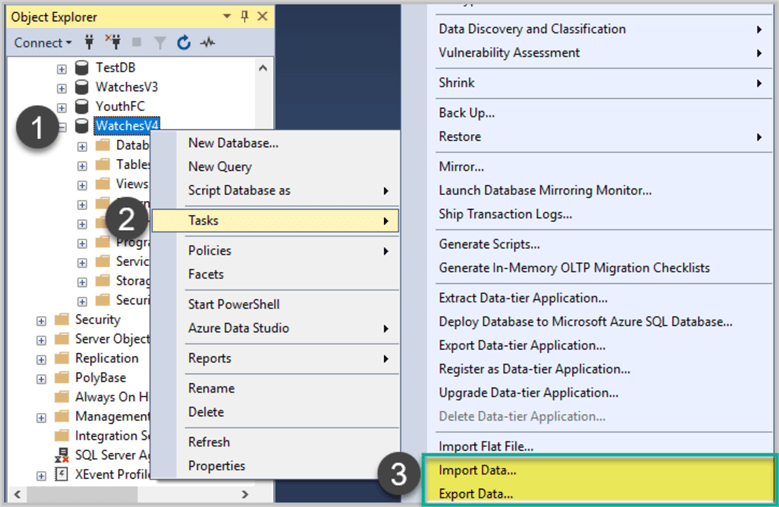Select New Database... from context menu
This screenshot has width=779, height=507.
[275, 143]
